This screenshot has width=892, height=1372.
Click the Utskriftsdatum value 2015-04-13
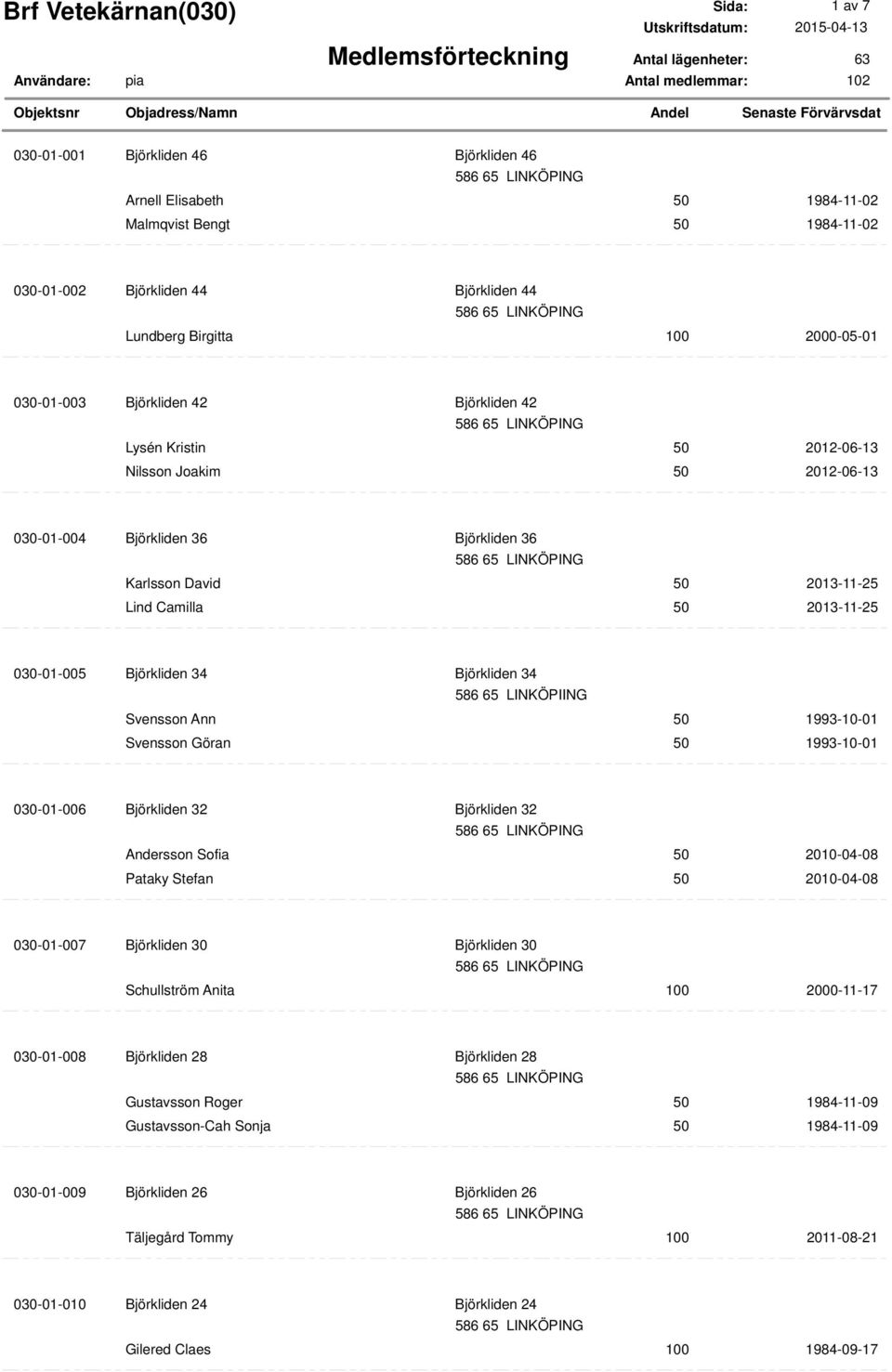tap(831, 27)
